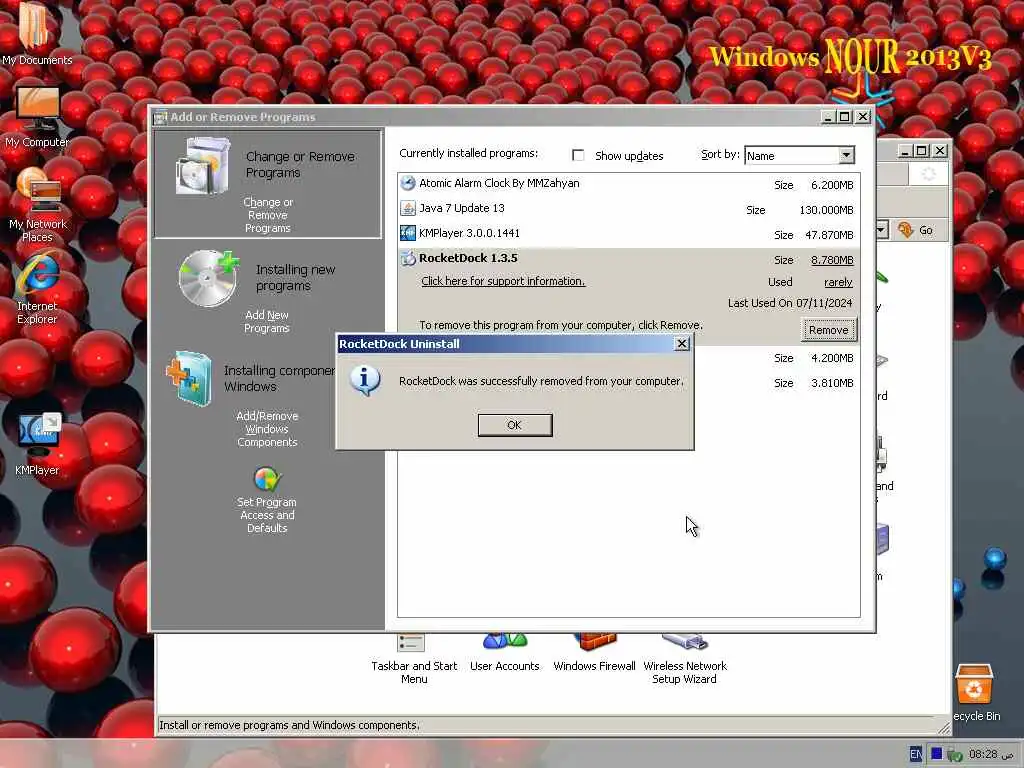Switch to the Add New Programs section

point(266,321)
